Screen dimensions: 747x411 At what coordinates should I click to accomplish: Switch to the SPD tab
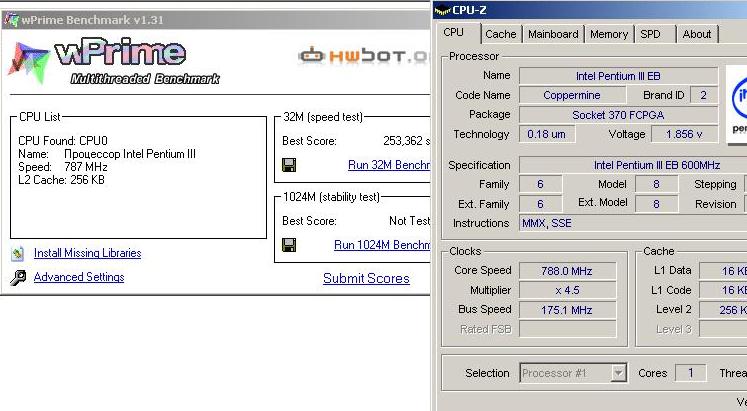pyautogui.click(x=650, y=34)
